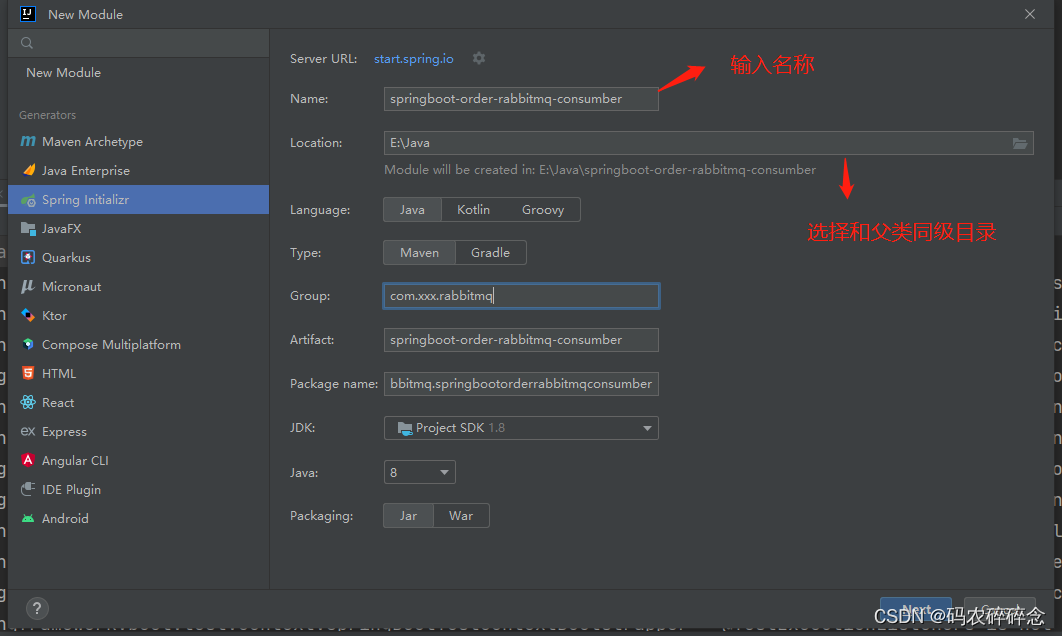This screenshot has height=636, width=1062.
Task: Select Ktor in generators list
Action: [x=138, y=316]
